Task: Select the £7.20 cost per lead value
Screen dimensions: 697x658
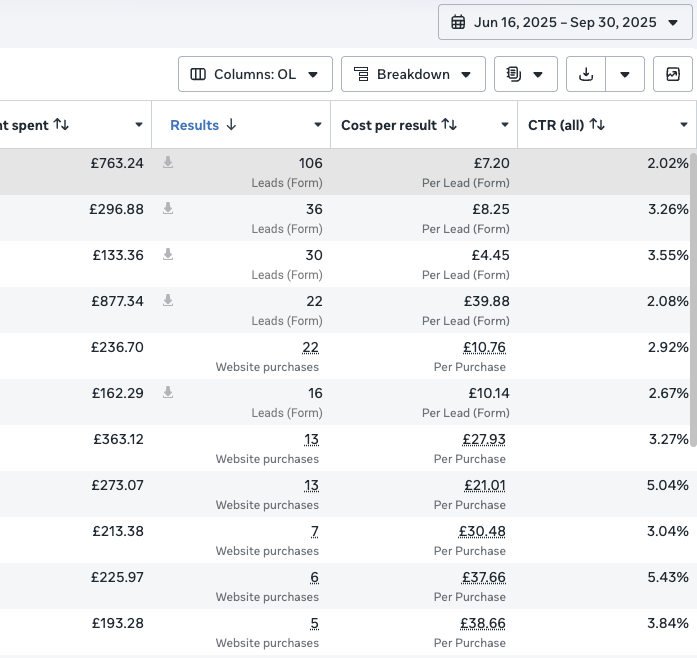Action: pos(491,163)
